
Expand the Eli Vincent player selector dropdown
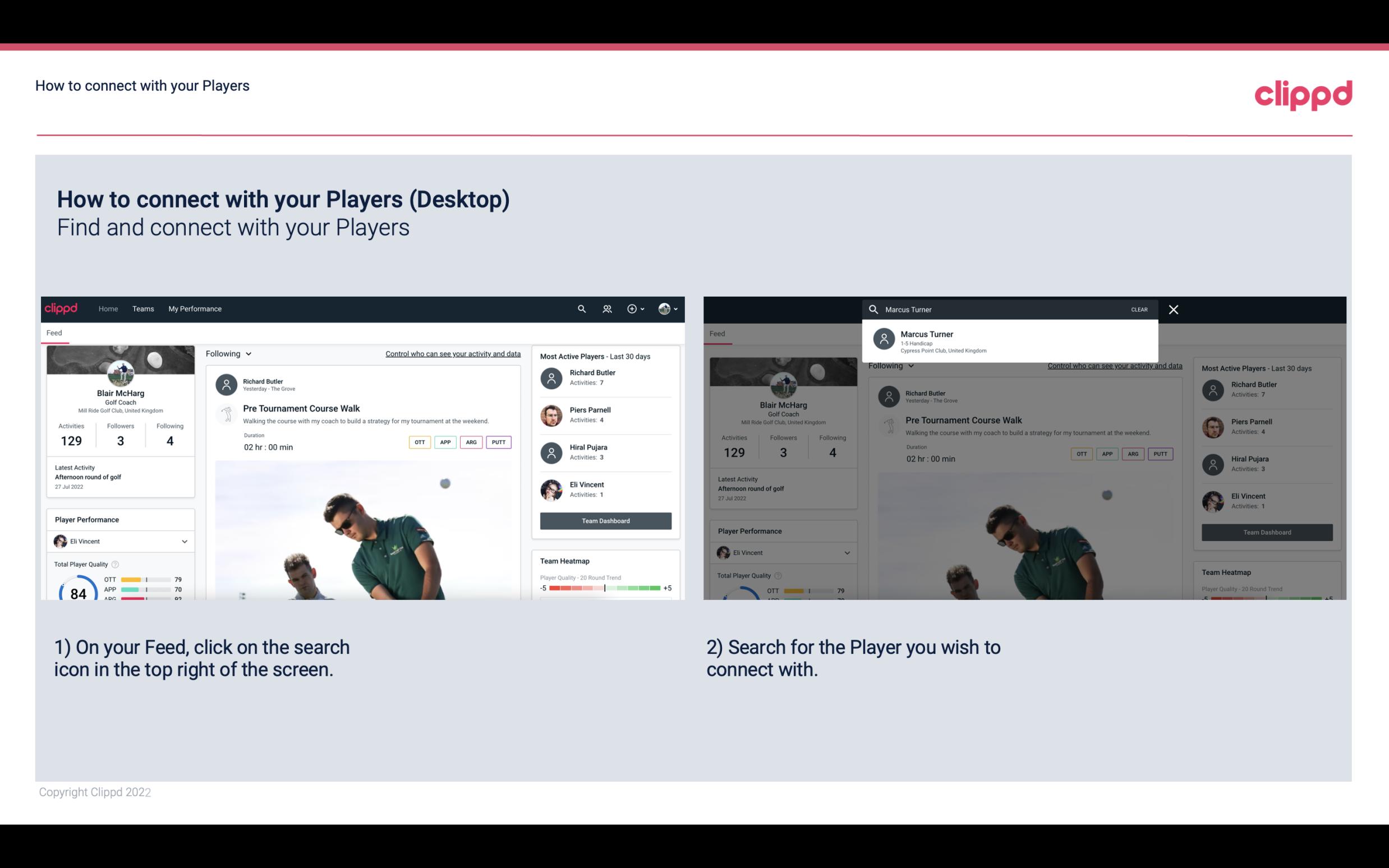click(184, 541)
